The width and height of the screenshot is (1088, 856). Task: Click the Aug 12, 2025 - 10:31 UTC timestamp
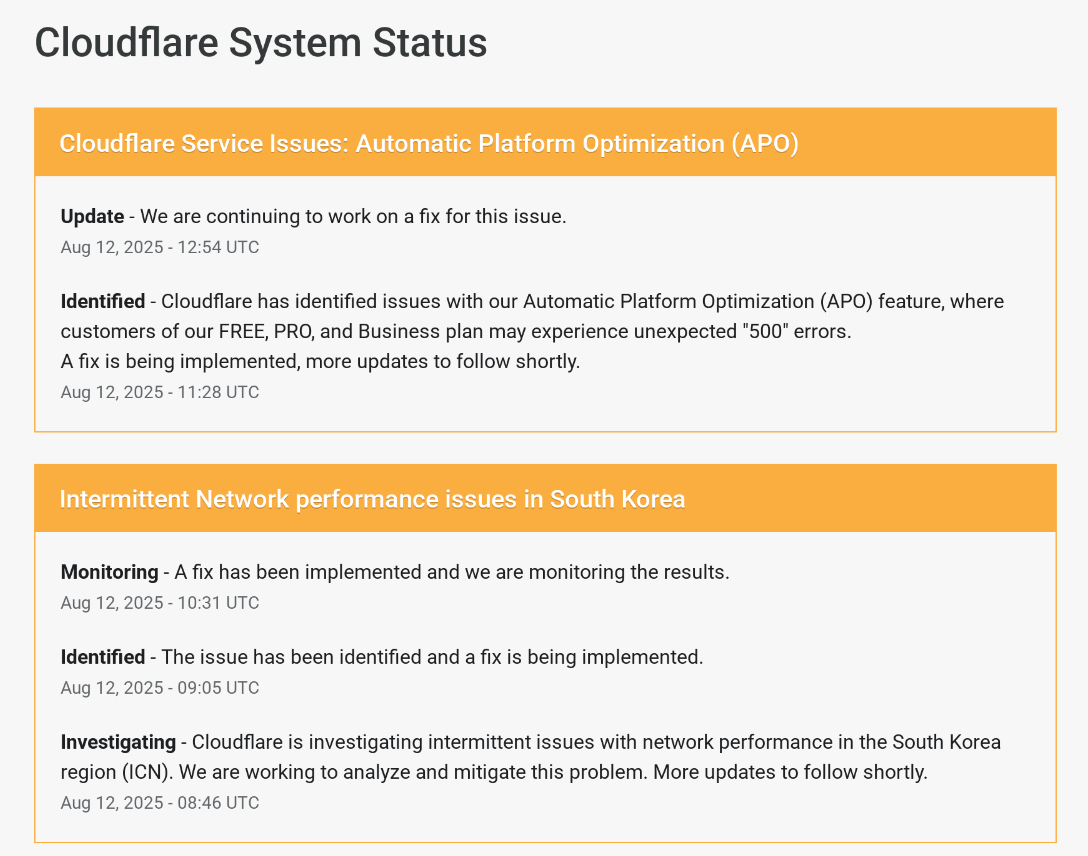click(x=160, y=604)
